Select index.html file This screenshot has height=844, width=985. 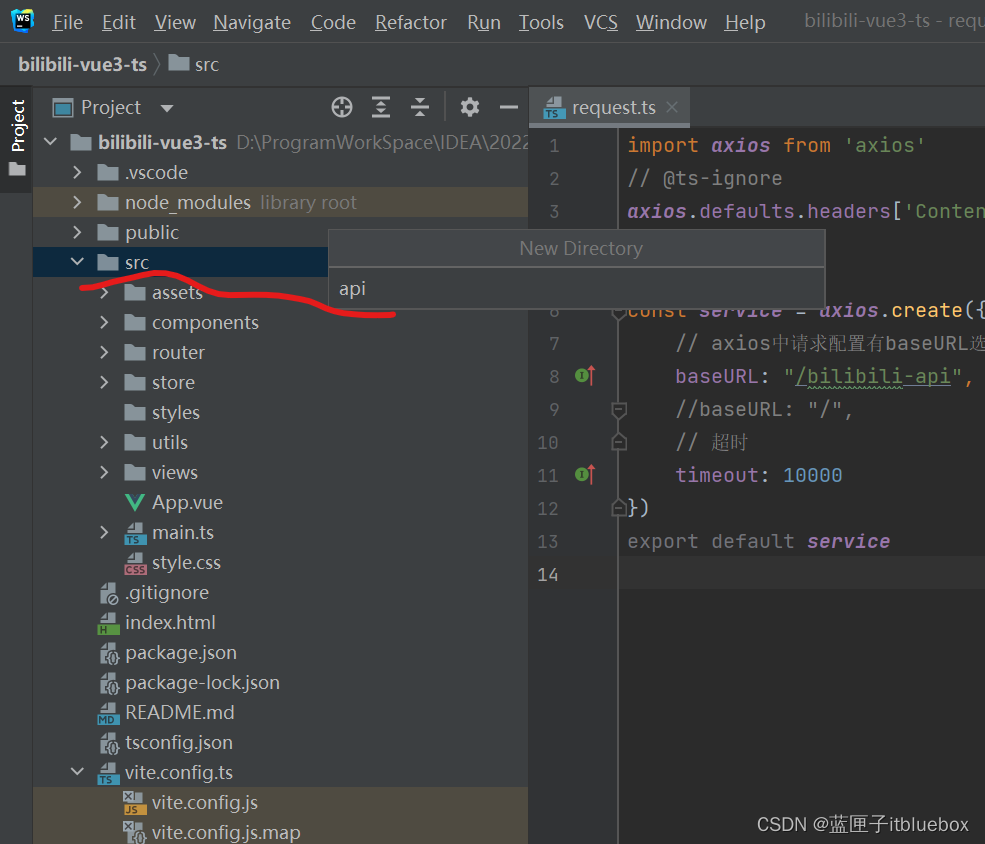pos(170,623)
